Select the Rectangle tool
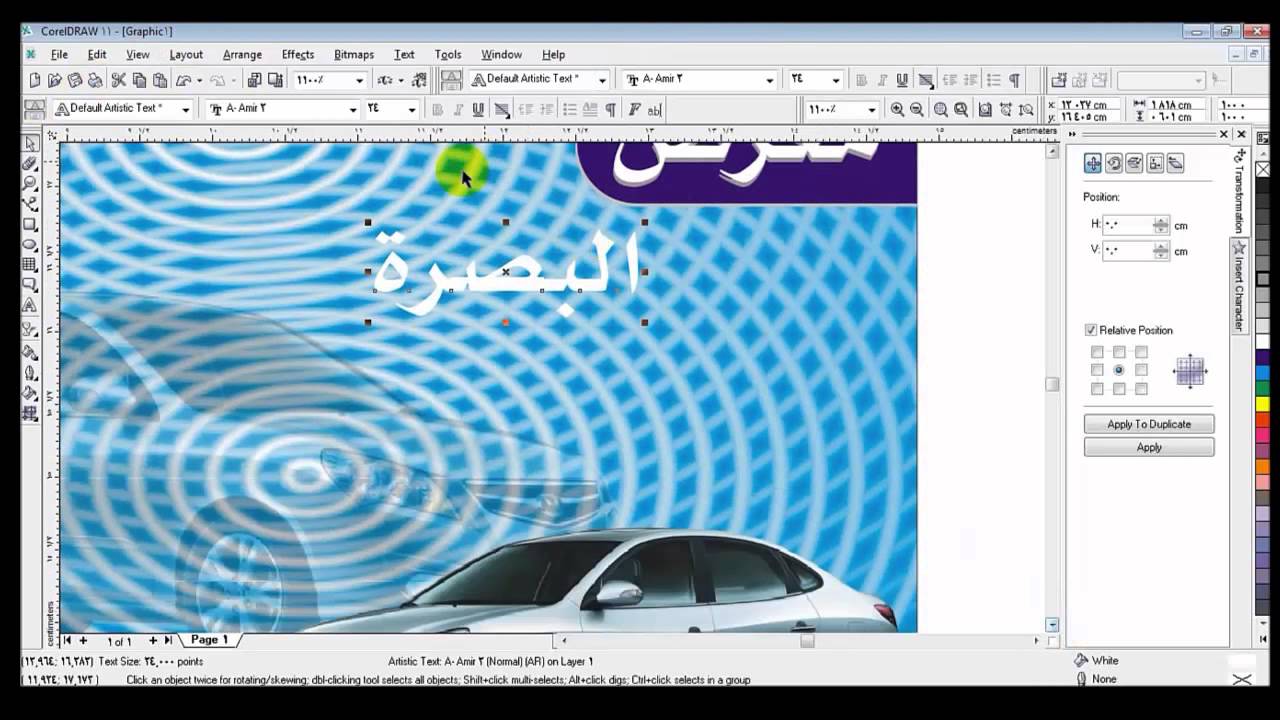This screenshot has width=1280, height=720. 30,224
